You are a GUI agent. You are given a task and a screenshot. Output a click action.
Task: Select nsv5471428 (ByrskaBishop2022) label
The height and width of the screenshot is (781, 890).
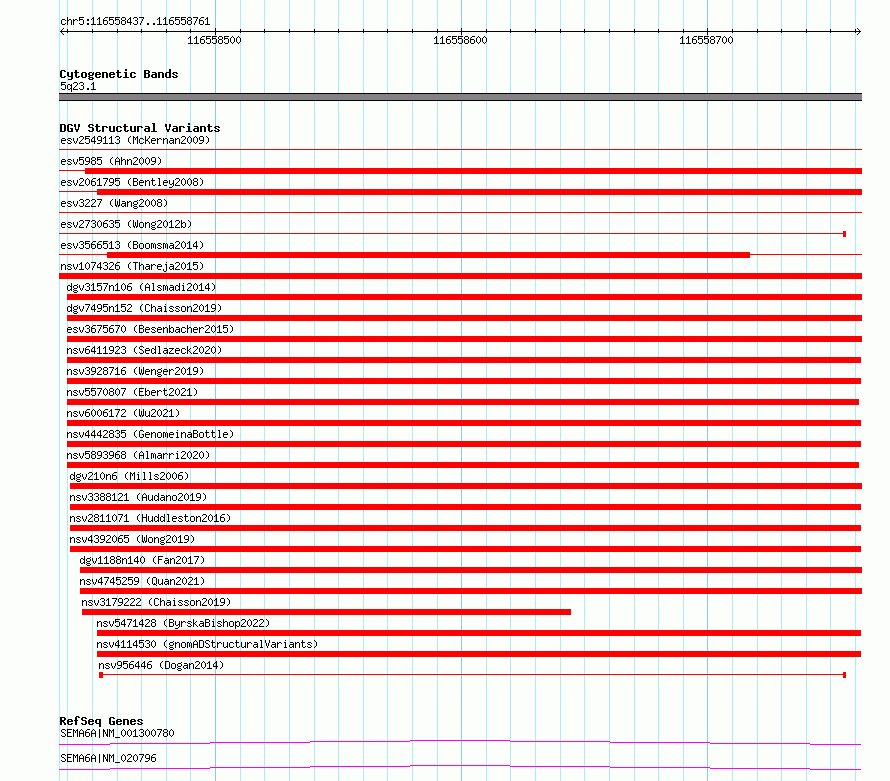[x=183, y=623]
